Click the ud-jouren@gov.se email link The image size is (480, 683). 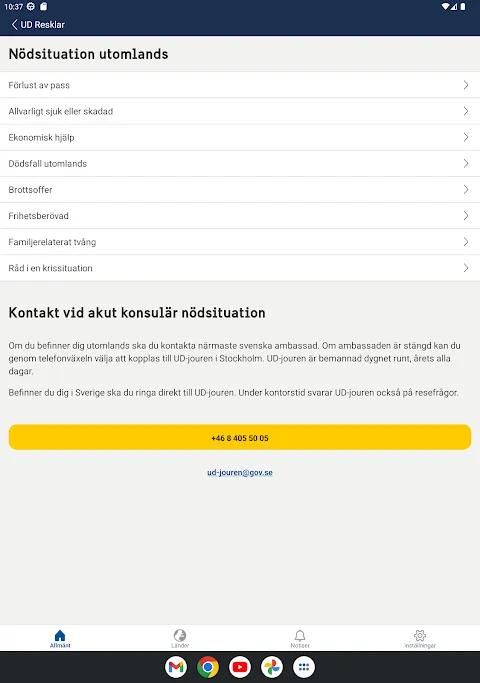pos(240,473)
